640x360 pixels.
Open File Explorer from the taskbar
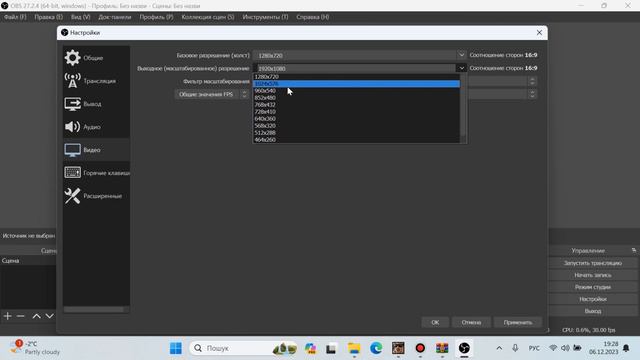[x=354, y=348]
